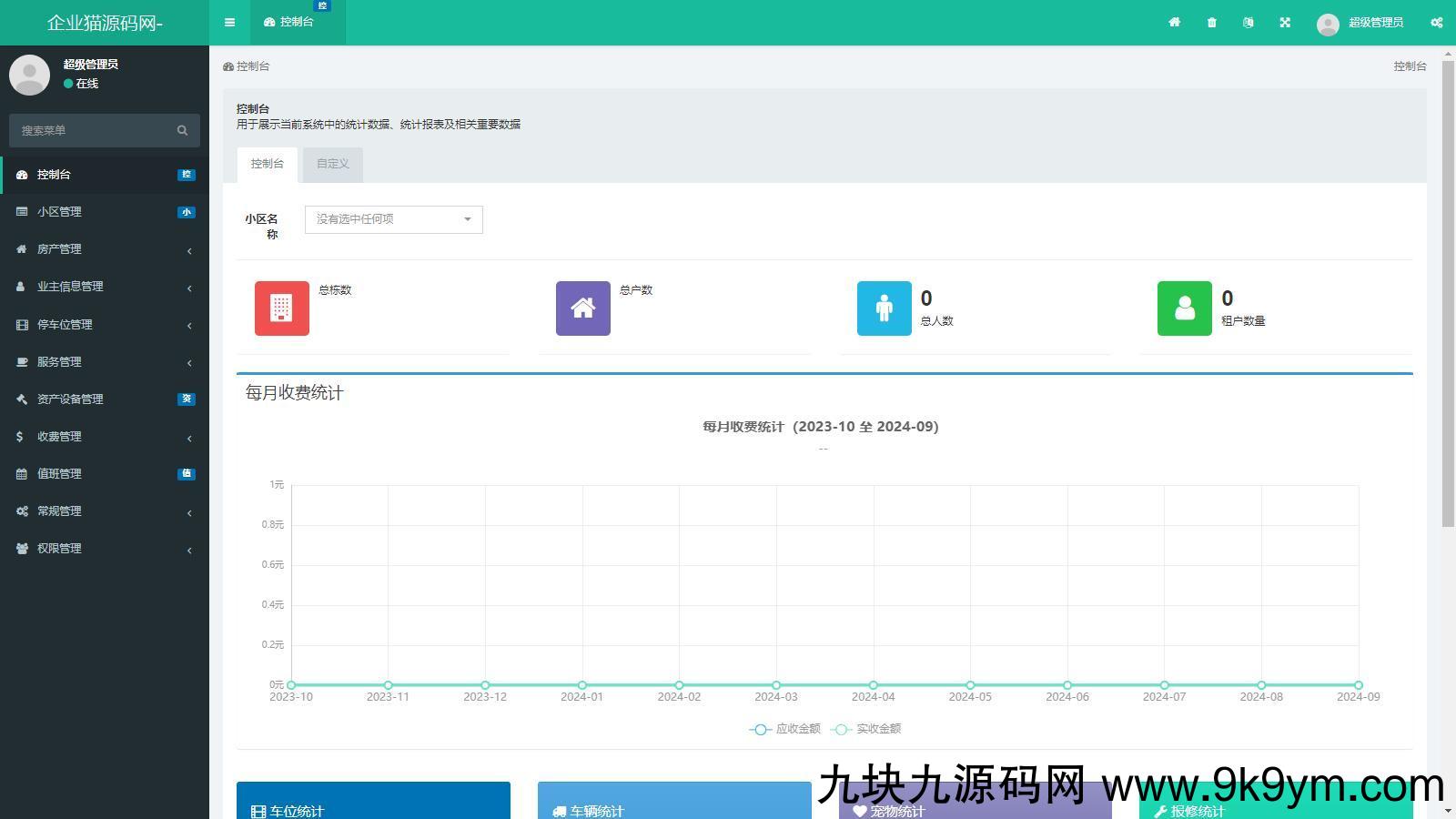Image resolution: width=1456 pixels, height=819 pixels.
Task: Toggle 应收金额 series in chart legend
Action: pyautogui.click(x=784, y=729)
